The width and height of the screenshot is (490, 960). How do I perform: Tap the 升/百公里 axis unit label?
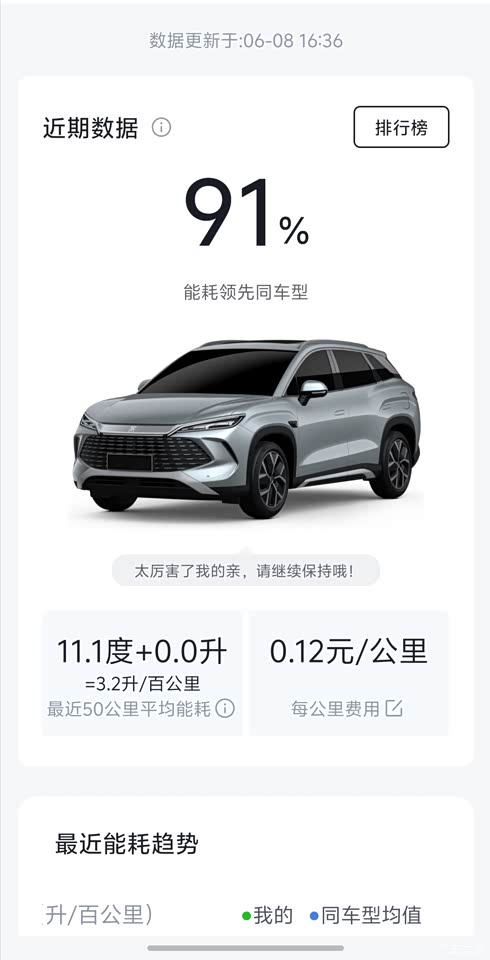[x=99, y=916]
